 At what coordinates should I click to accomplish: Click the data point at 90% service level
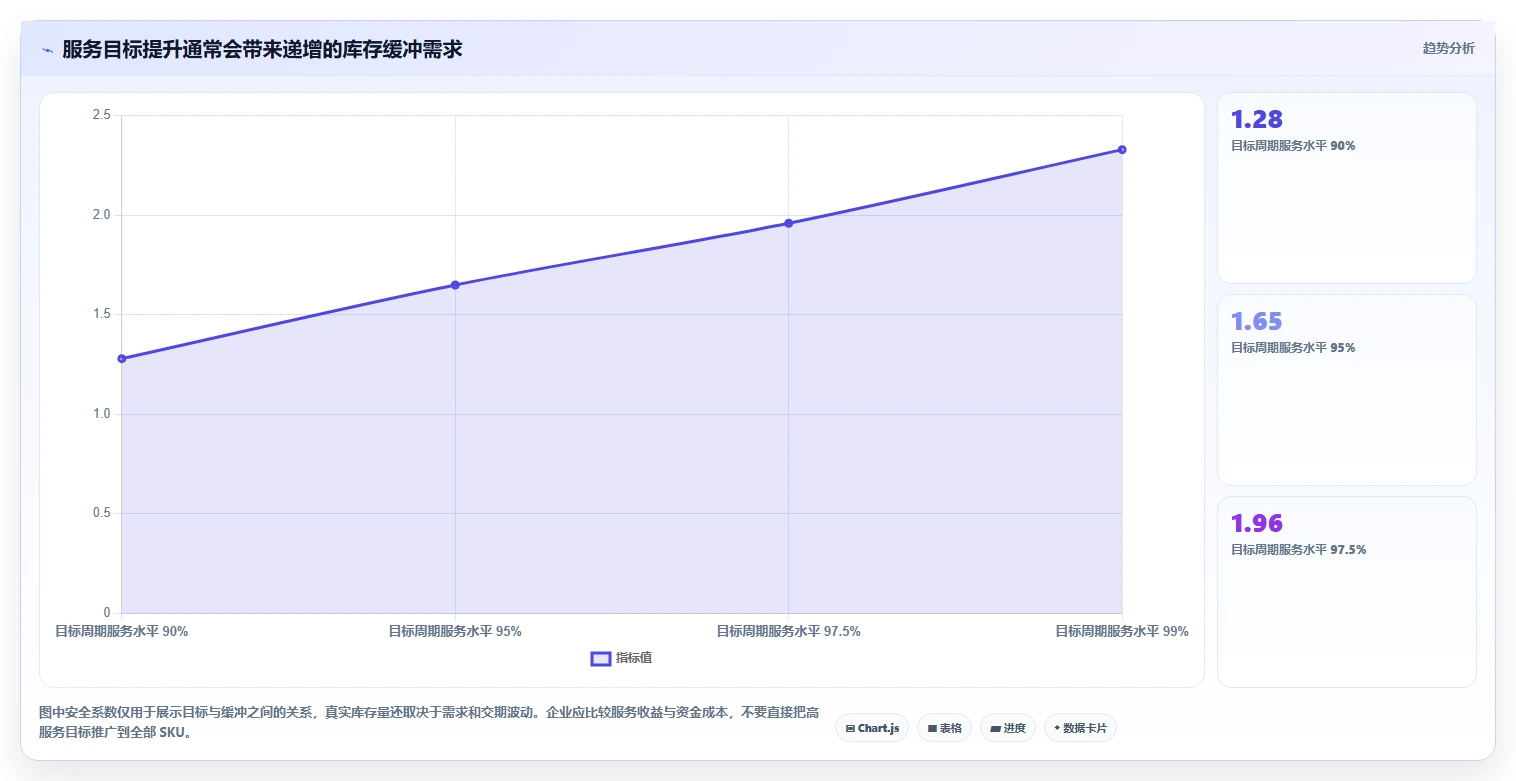[x=122, y=358]
